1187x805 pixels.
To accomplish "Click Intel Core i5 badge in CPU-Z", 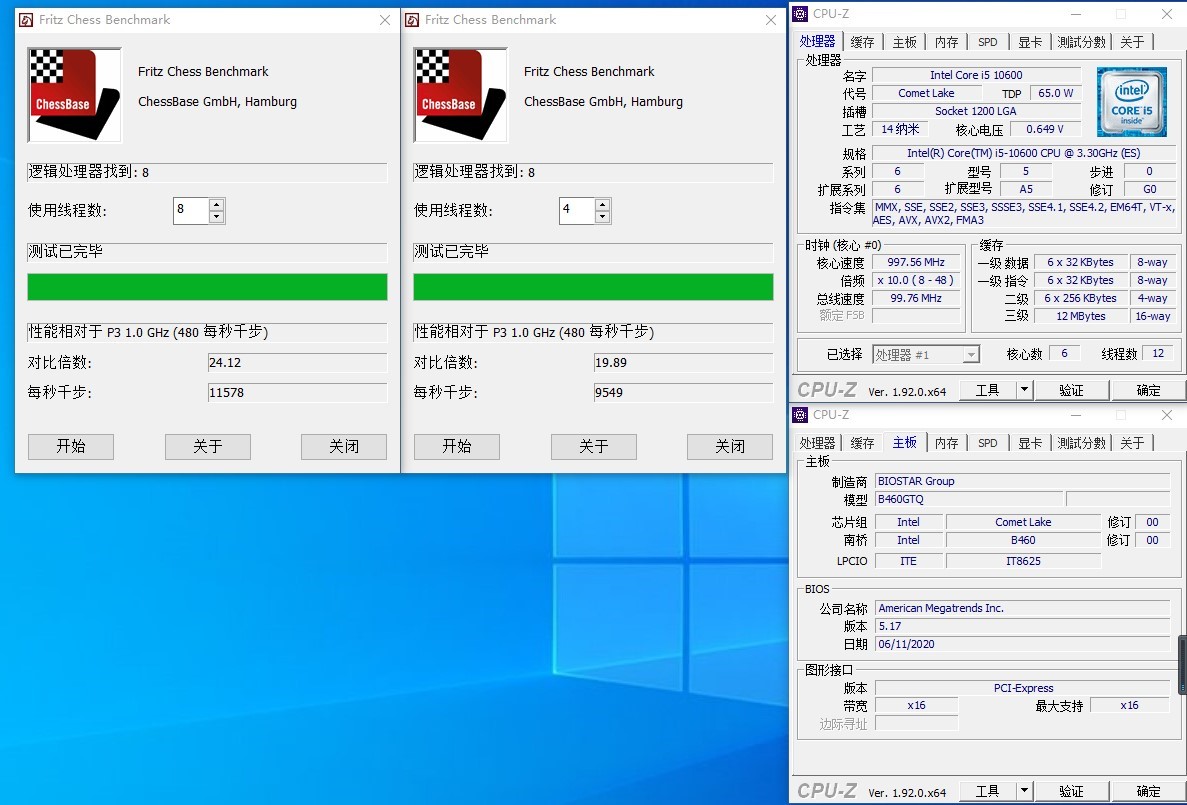I will pos(1131,101).
